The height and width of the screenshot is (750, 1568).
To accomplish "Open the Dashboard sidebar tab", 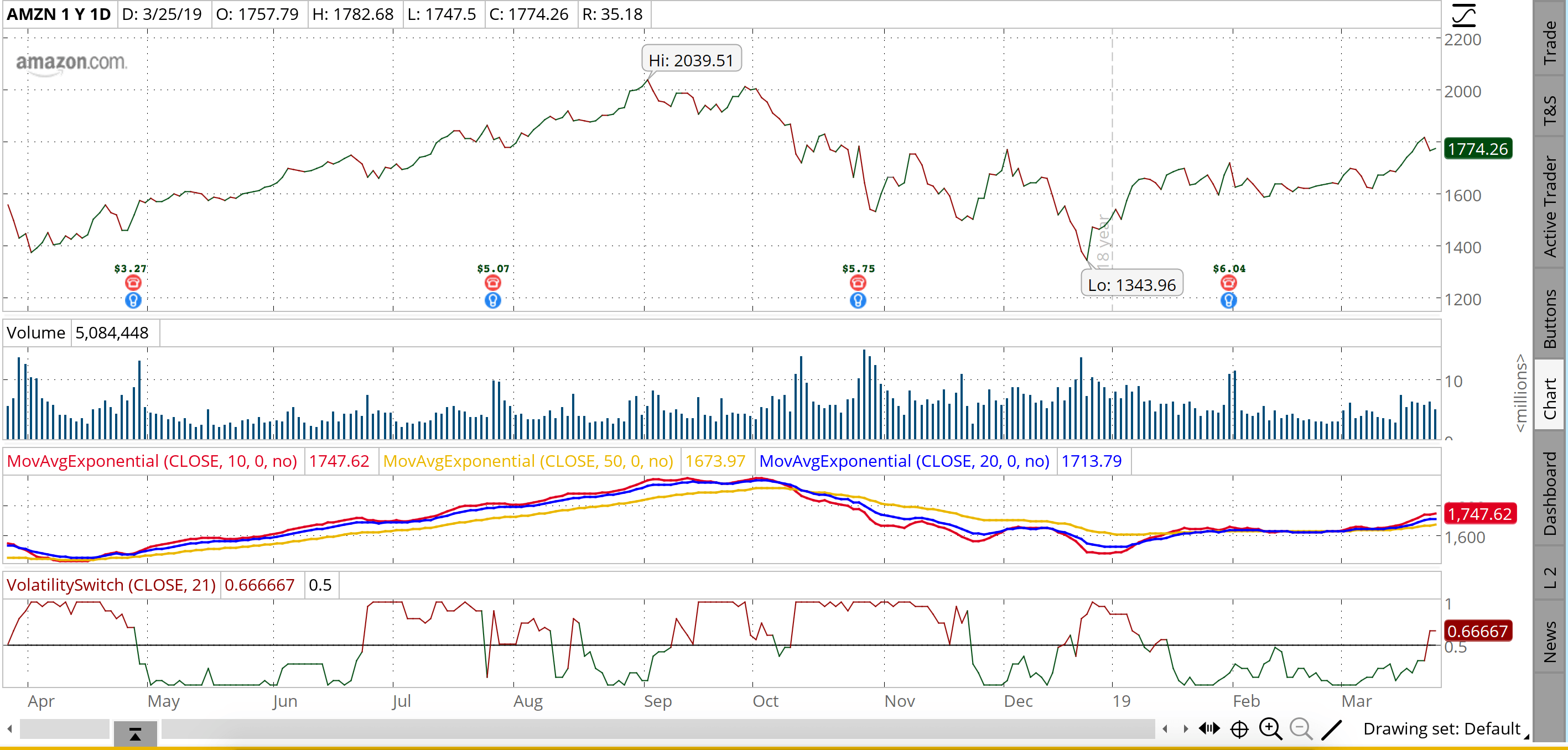I will click(1549, 494).
